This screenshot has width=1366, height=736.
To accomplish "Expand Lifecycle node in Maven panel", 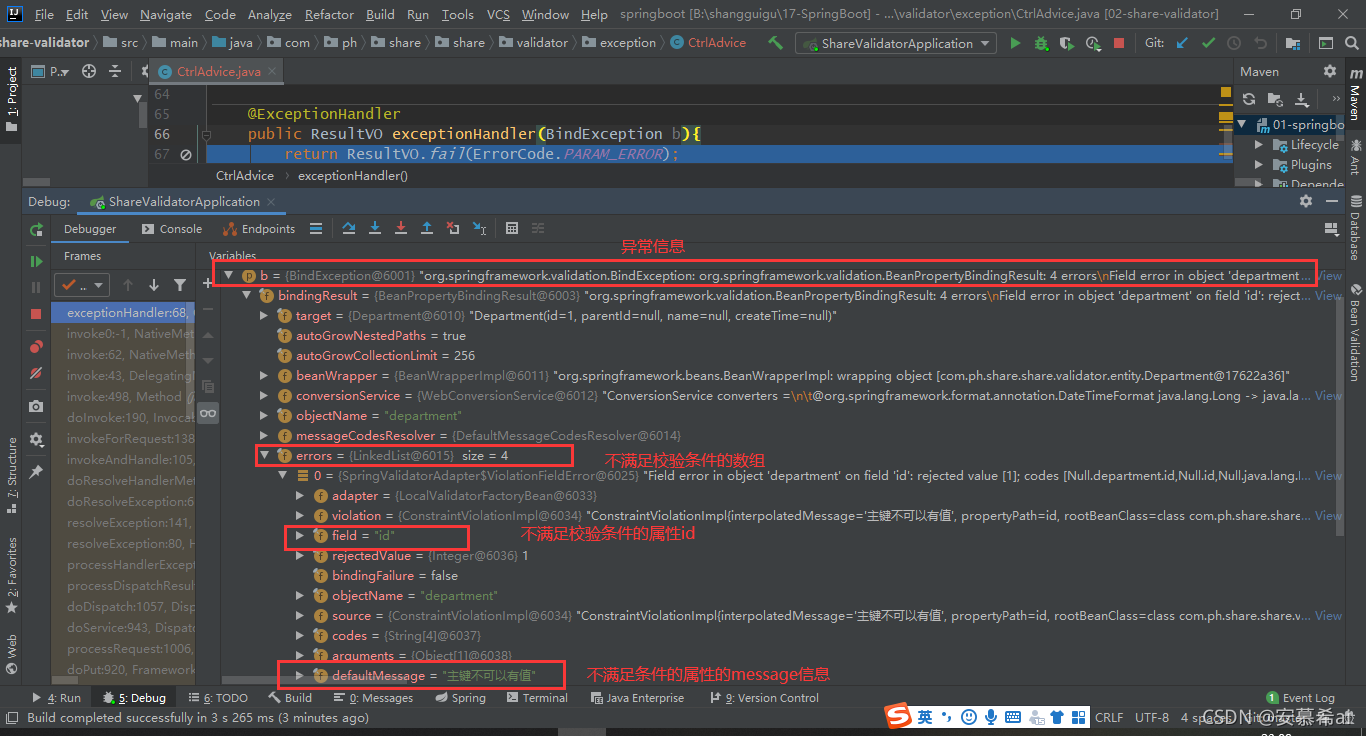I will (1260, 145).
